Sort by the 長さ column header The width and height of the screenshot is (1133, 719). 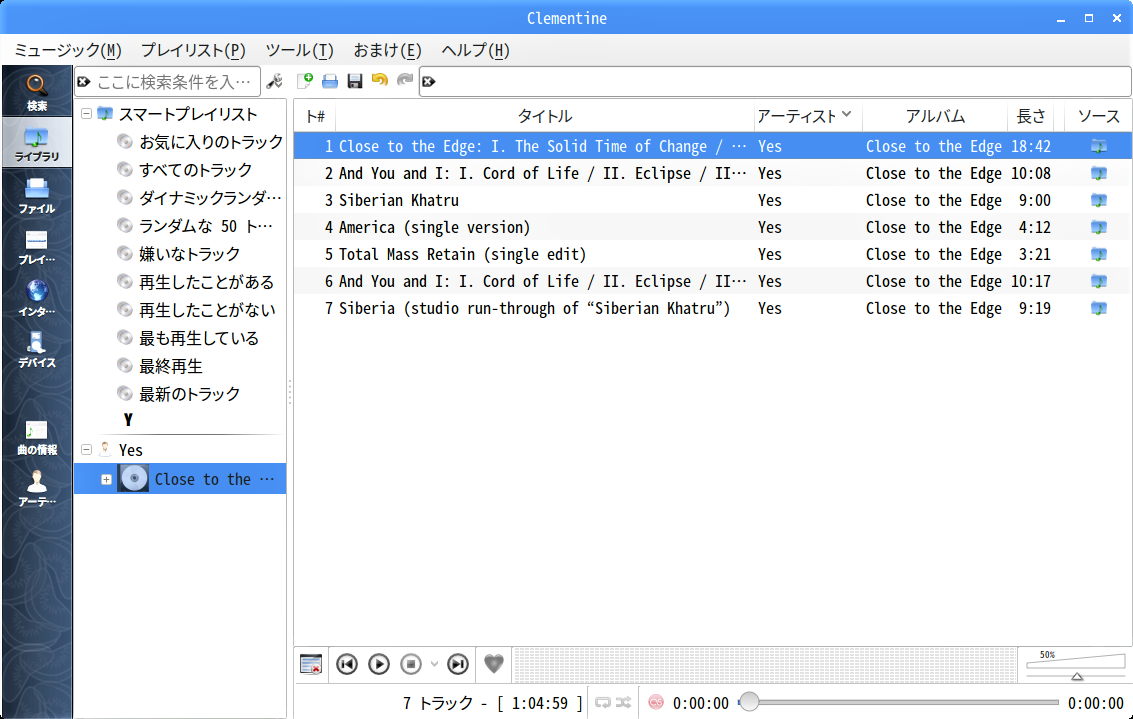click(x=1030, y=116)
